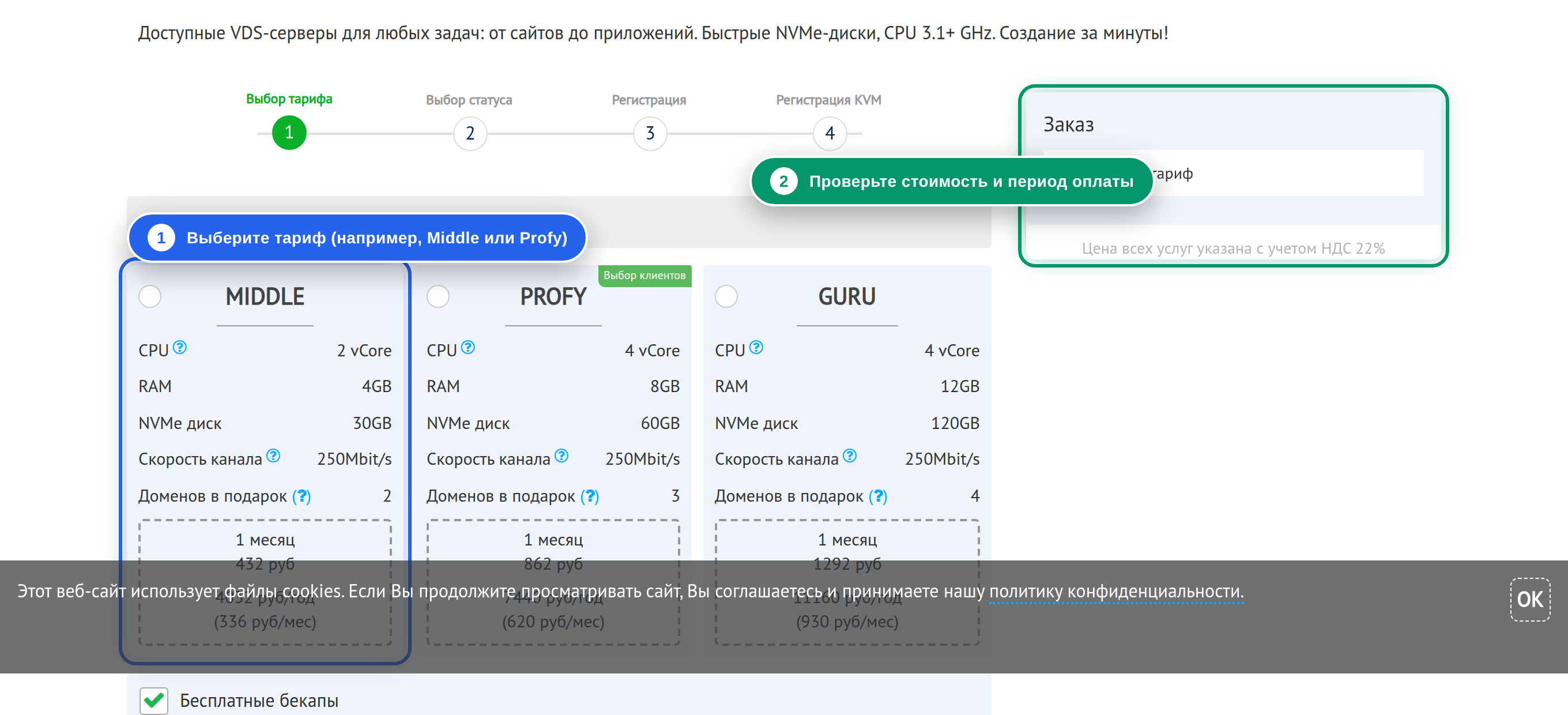Show Скорость канала hint in MIDDLE card
1568x715 pixels.
click(x=273, y=456)
